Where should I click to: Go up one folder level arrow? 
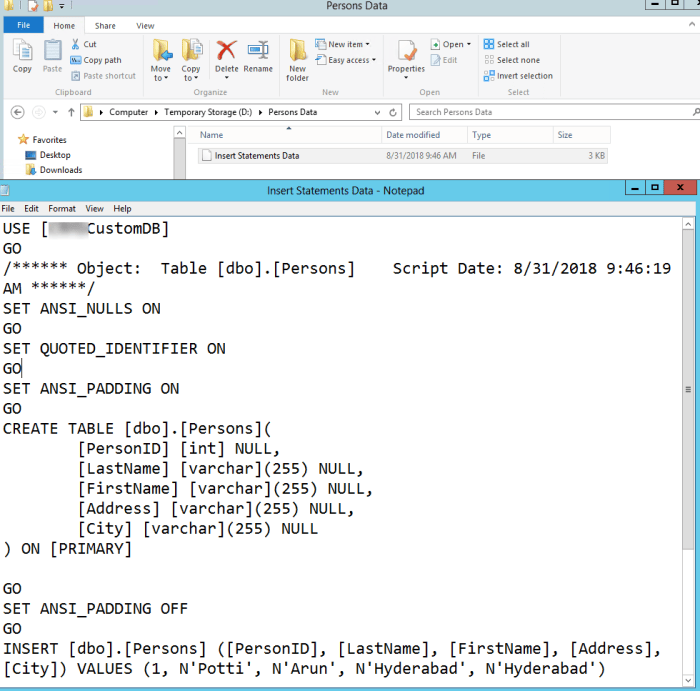pyautogui.click(x=71, y=112)
